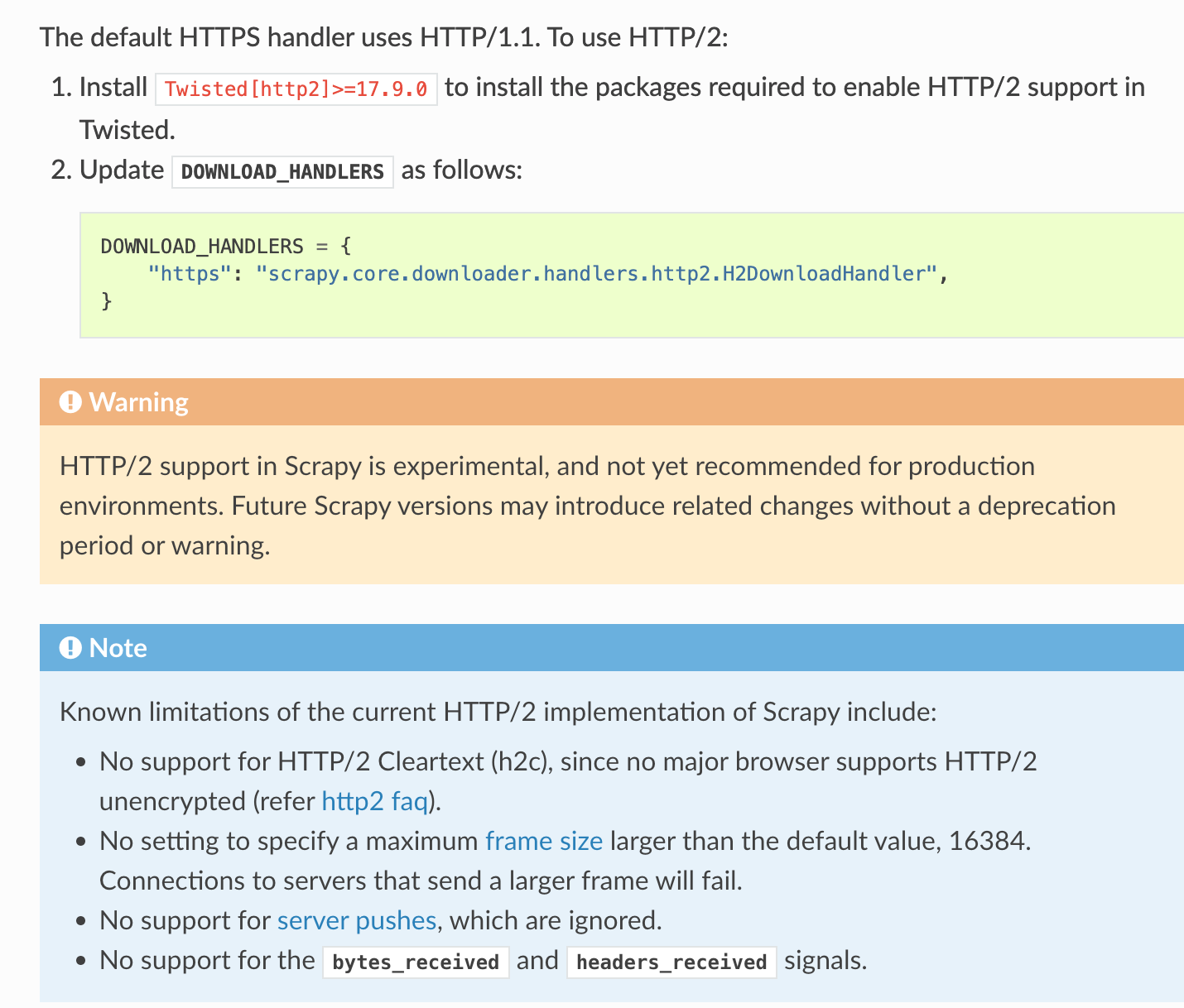Click the default HTTPS handler intro sentence
The width and height of the screenshot is (1184, 1008).
coord(383,37)
